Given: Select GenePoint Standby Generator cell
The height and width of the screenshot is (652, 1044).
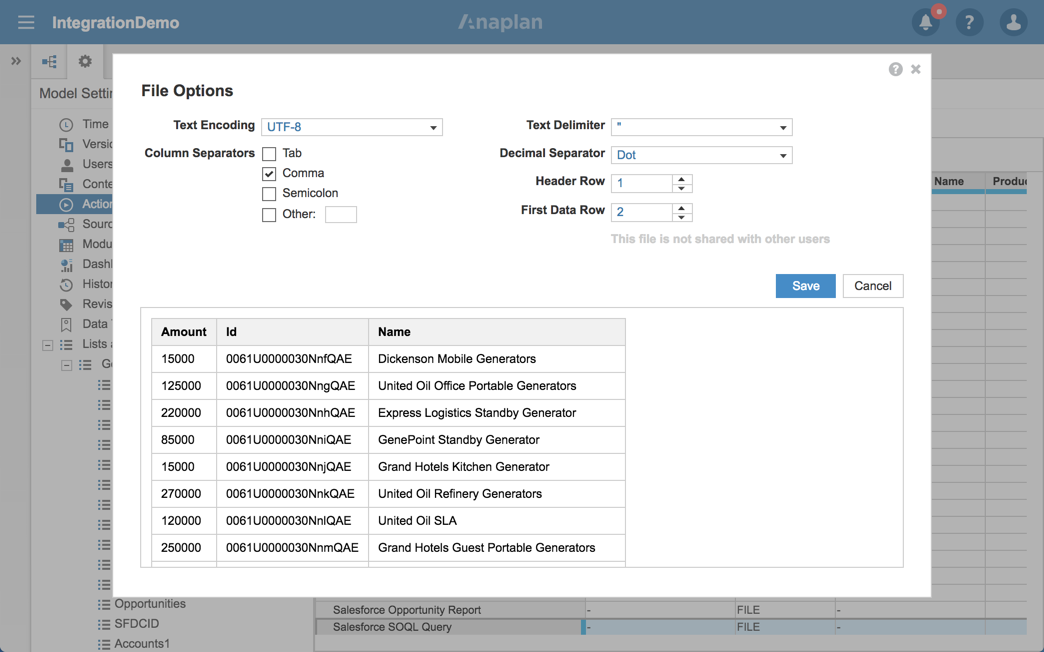Looking at the screenshot, I should point(497,440).
